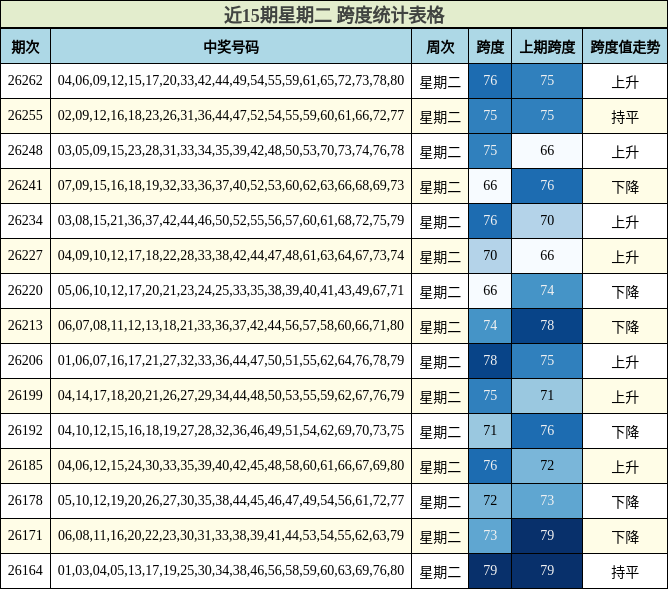Select issue number 26227
668x589 pixels.
click(25, 255)
